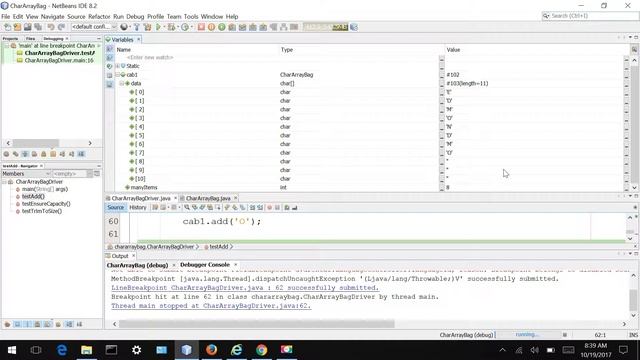Click the Undo toolbar icon
This screenshot has height=360, width=640.
[x=51, y=27]
